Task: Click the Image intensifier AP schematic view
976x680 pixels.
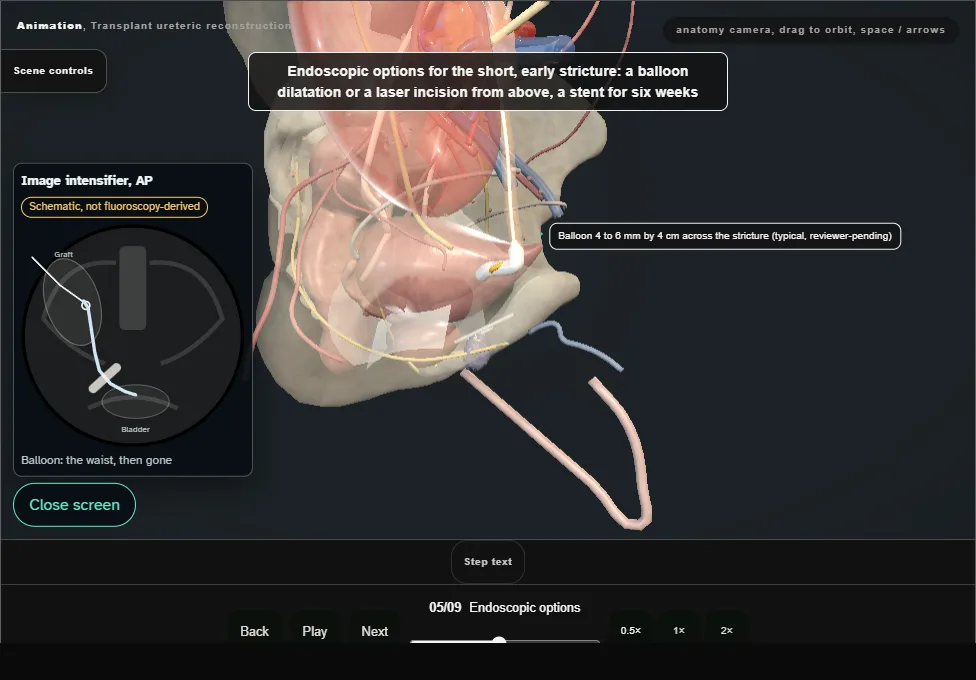Action: tap(133, 334)
